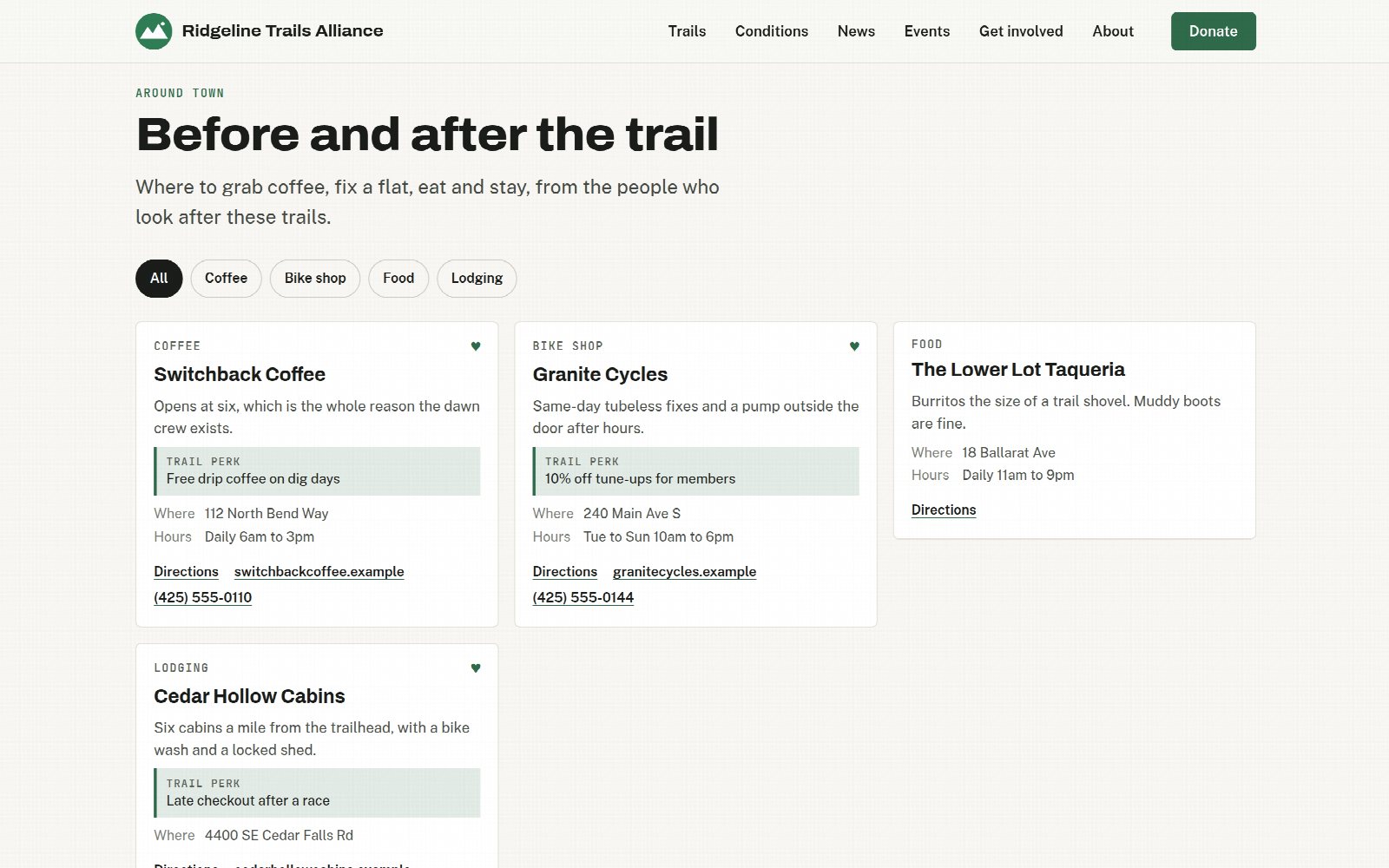Image resolution: width=1389 pixels, height=868 pixels.
Task: Click the 'AROUND TOWN' eyebrow label
Action: (180, 93)
